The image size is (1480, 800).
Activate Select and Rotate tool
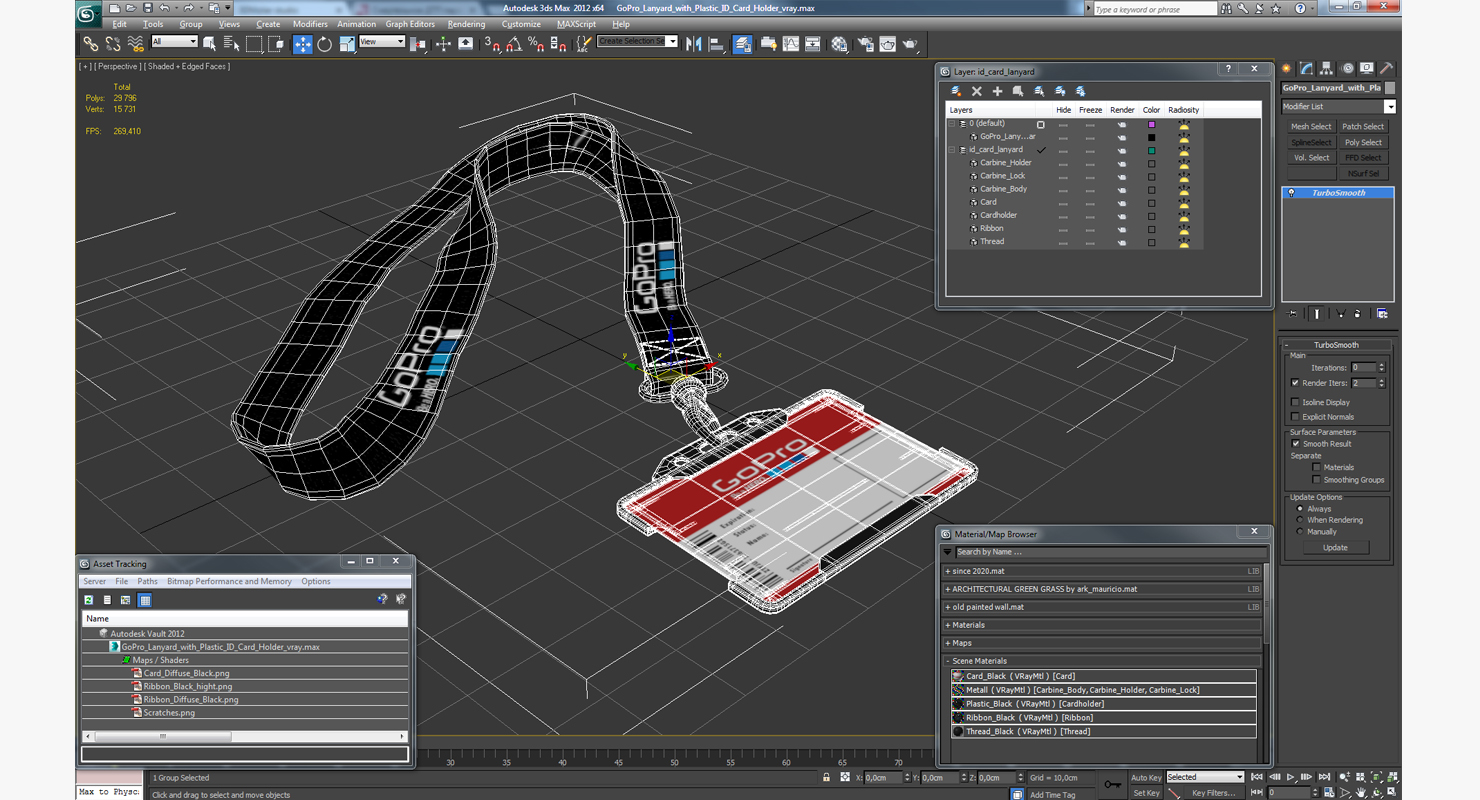[x=324, y=44]
